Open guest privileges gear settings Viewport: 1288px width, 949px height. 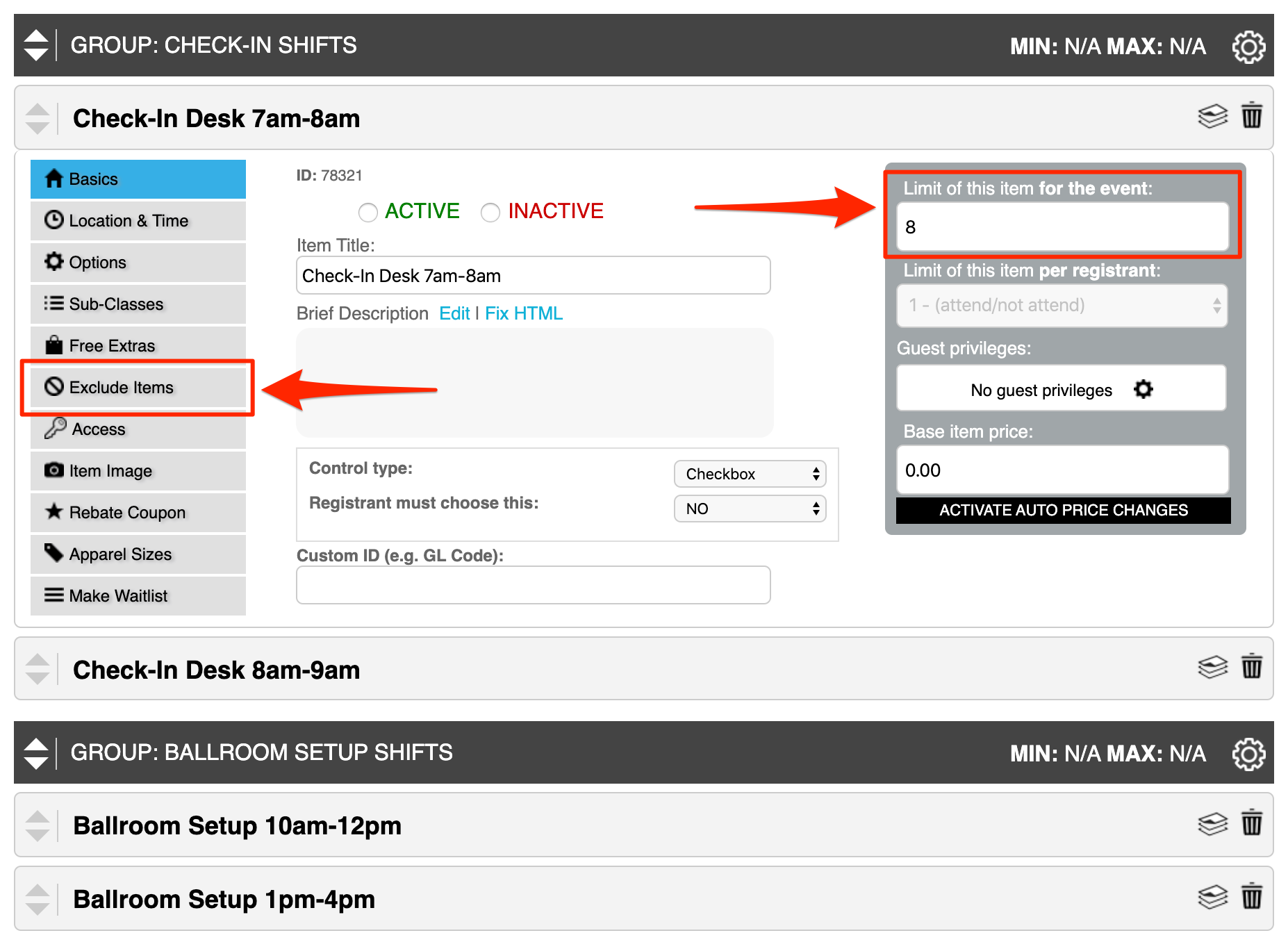pos(1143,389)
